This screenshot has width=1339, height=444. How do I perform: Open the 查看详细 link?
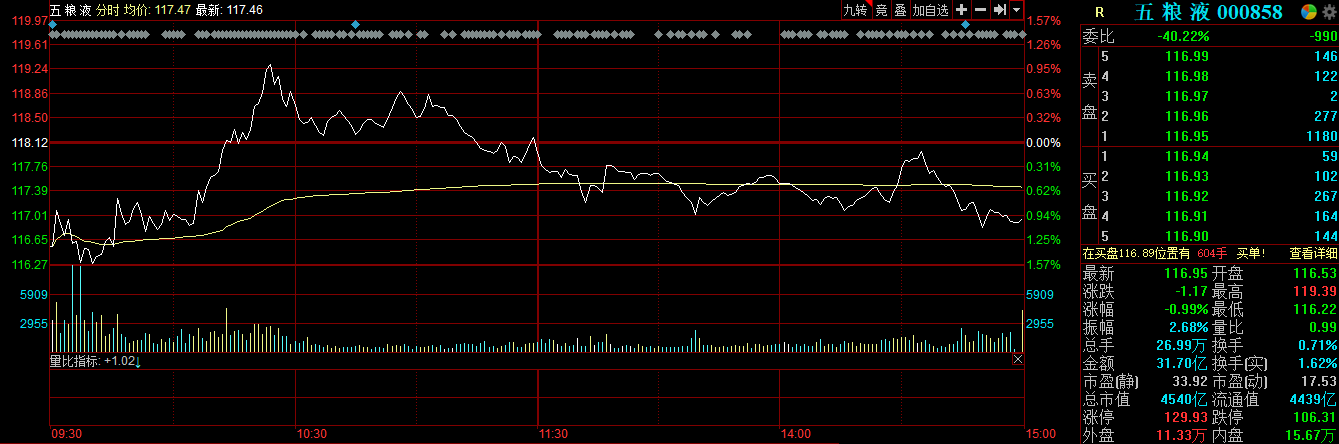click(x=1313, y=254)
